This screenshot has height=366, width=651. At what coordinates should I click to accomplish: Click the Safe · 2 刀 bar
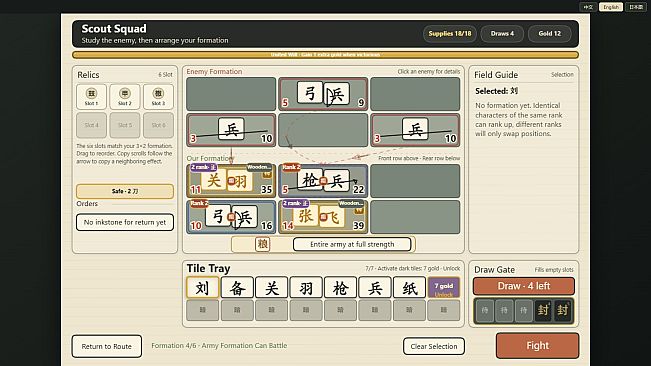click(x=125, y=191)
